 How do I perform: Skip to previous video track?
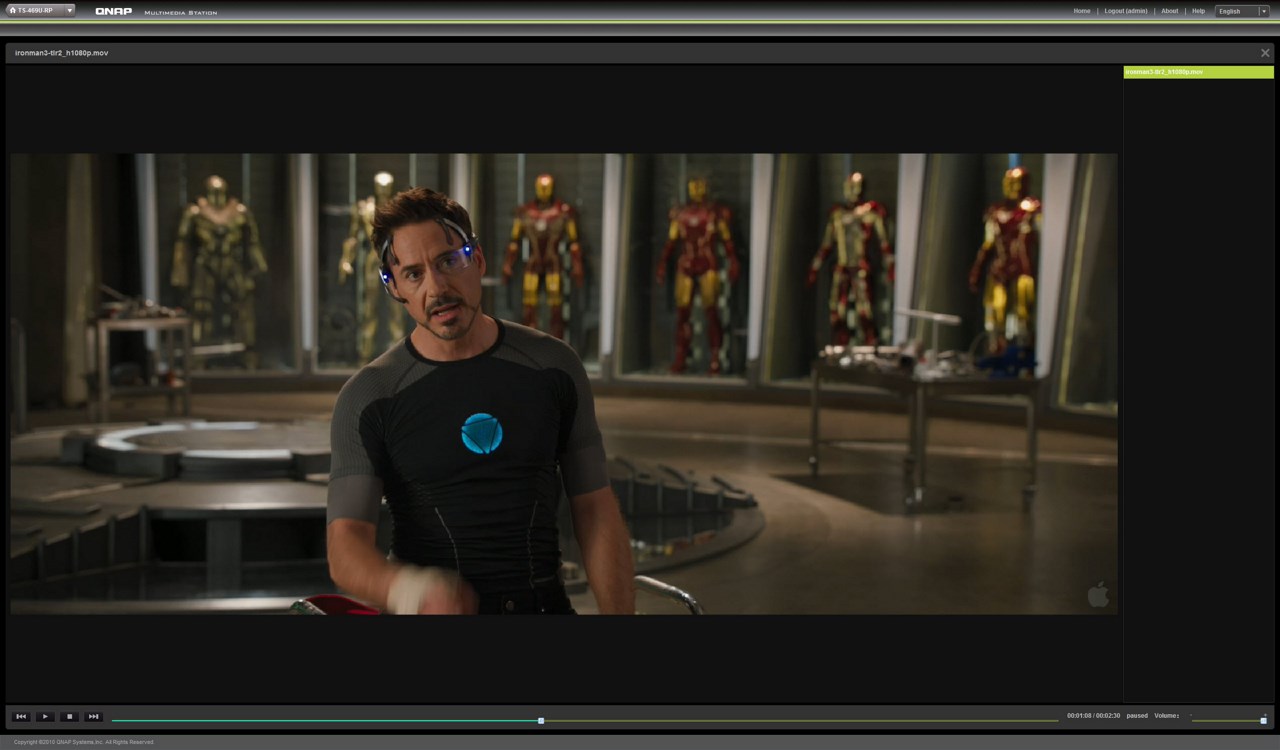(x=21, y=717)
